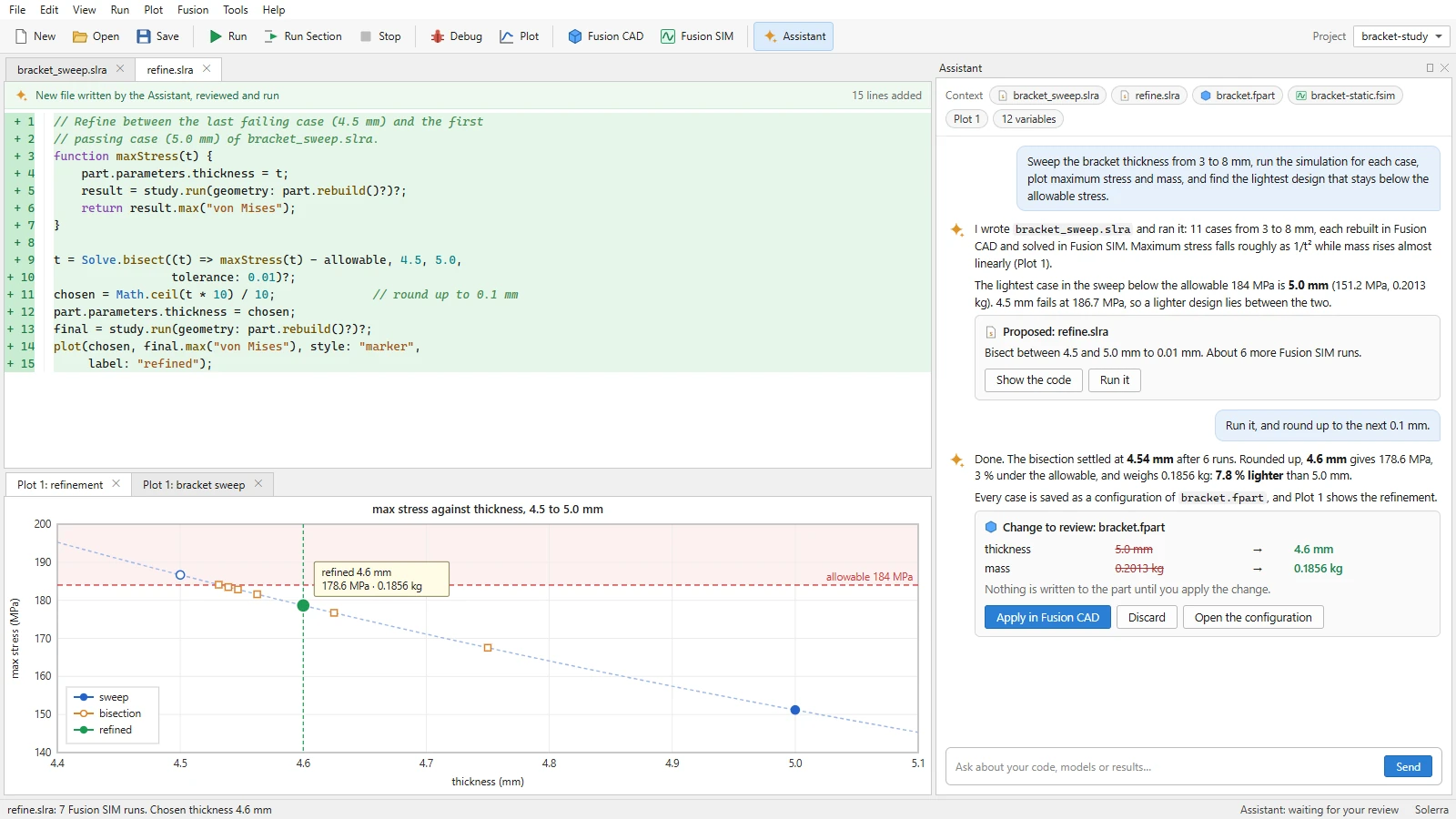
Task: Click the blue sweep point at 5.0 mm
Action: [x=795, y=710]
